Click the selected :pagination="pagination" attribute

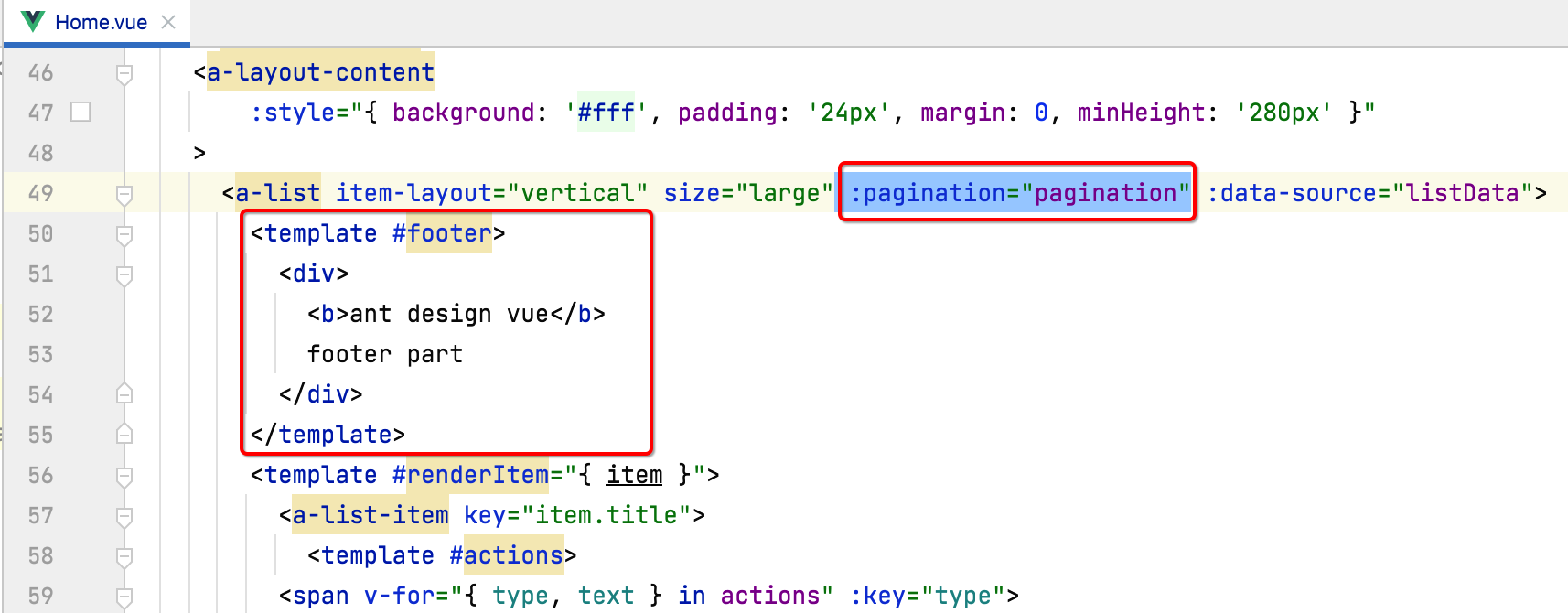pyautogui.click(x=1019, y=193)
